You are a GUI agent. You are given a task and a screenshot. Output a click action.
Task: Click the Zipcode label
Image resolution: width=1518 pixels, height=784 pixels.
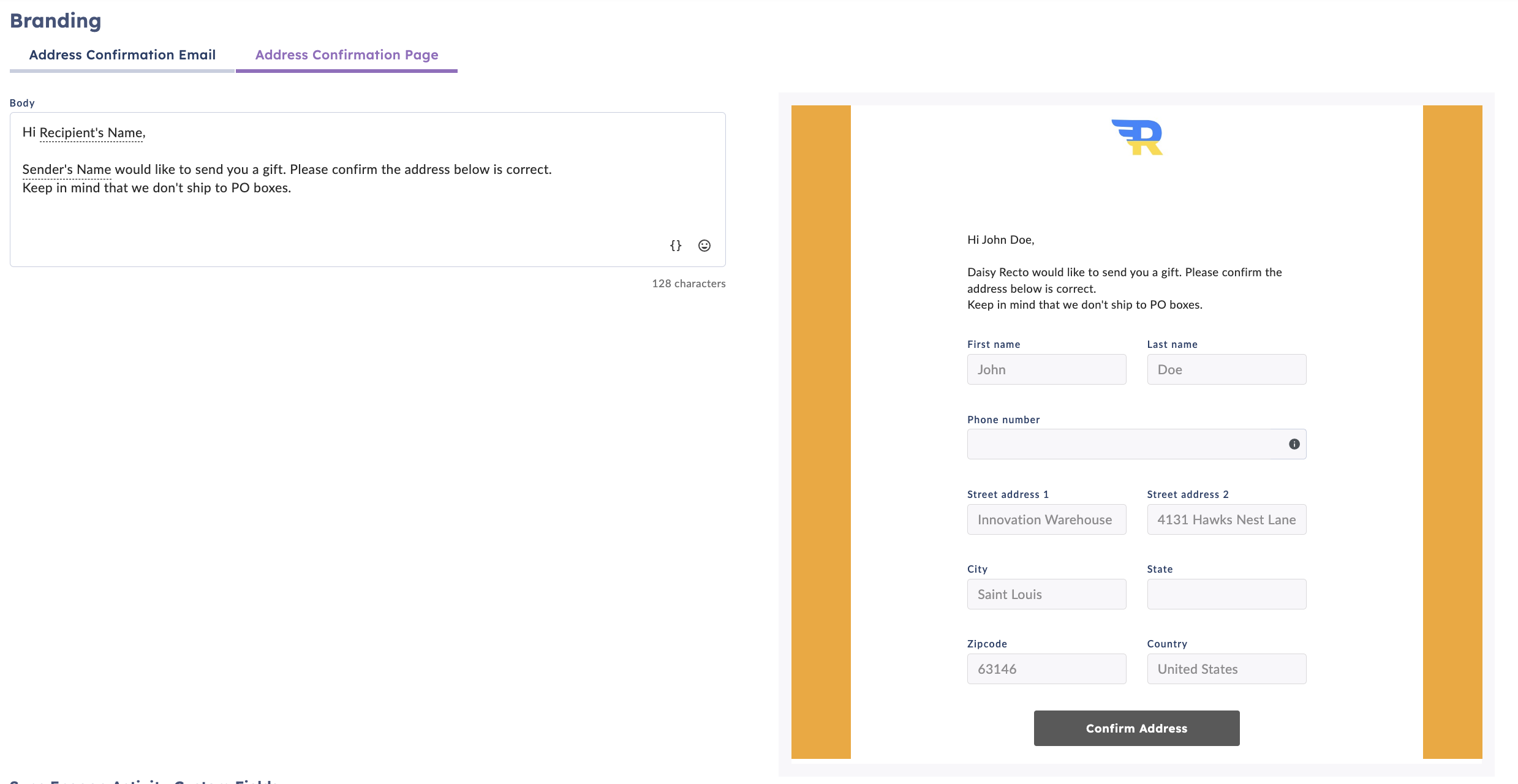tap(987, 644)
